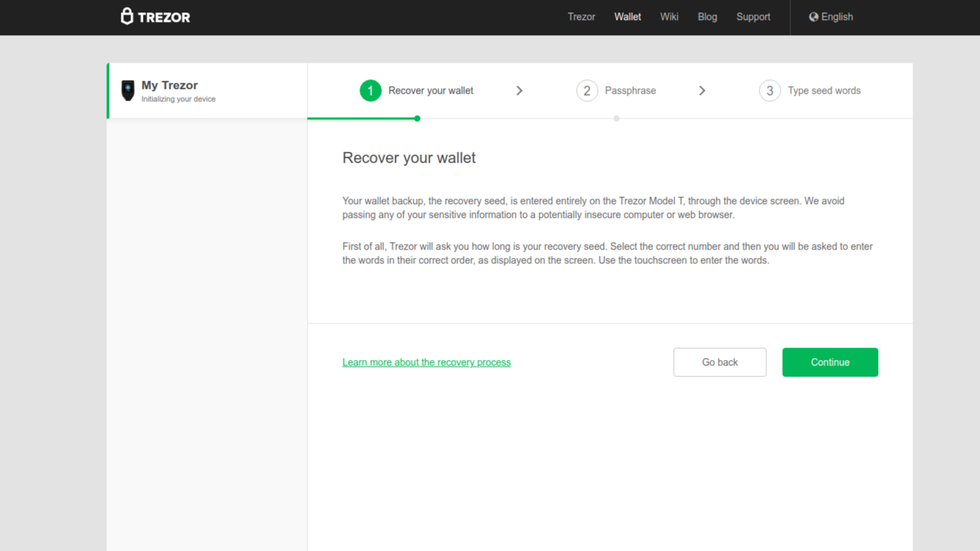The height and width of the screenshot is (551, 980).
Task: Click the globe icon in header
Action: point(814,17)
